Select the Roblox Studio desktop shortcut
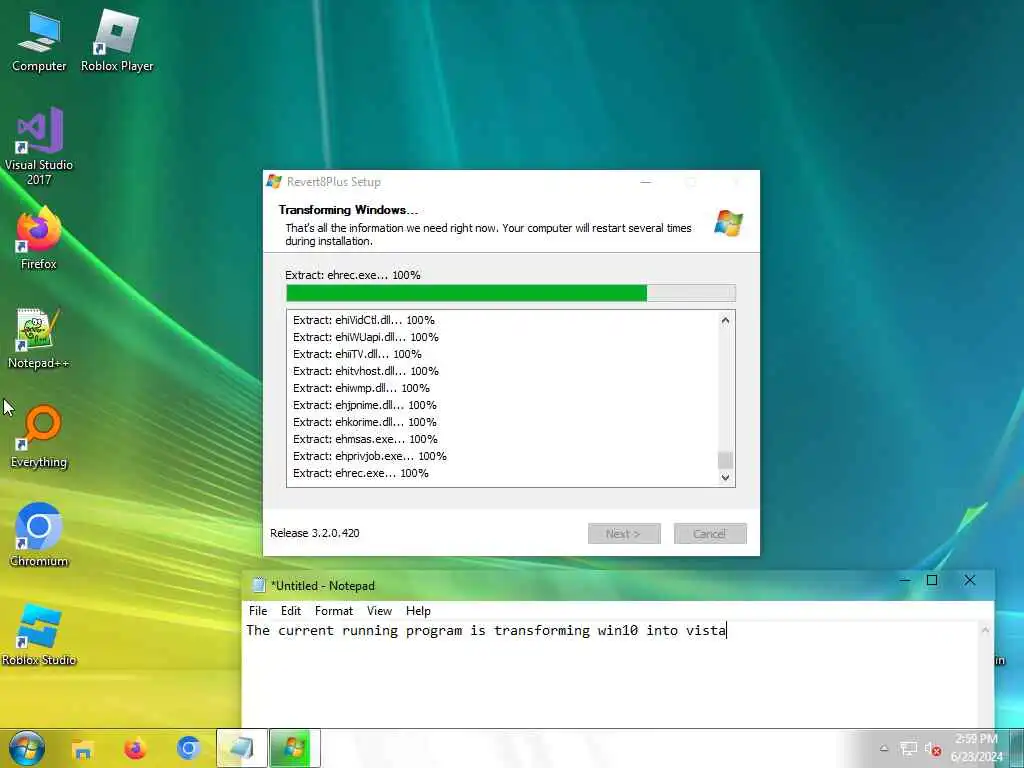This screenshot has width=1024, height=768. pos(39,634)
